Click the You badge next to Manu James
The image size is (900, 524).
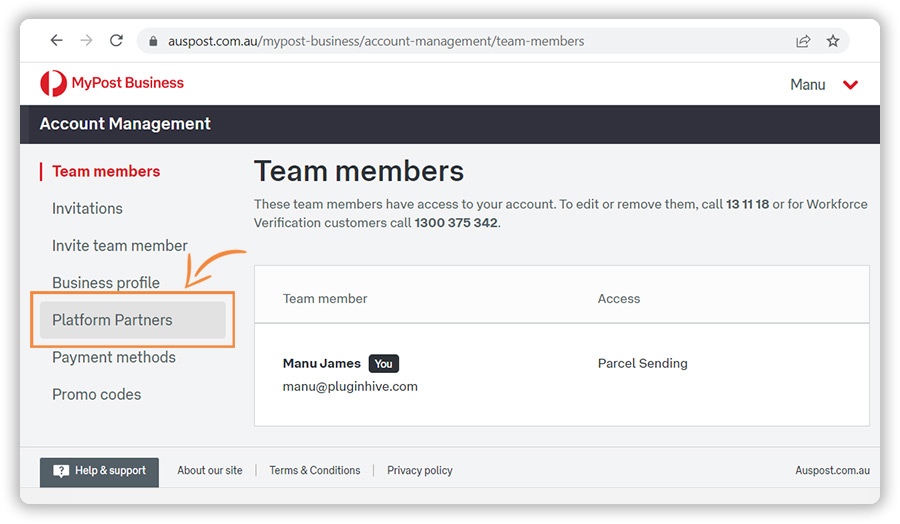(383, 364)
